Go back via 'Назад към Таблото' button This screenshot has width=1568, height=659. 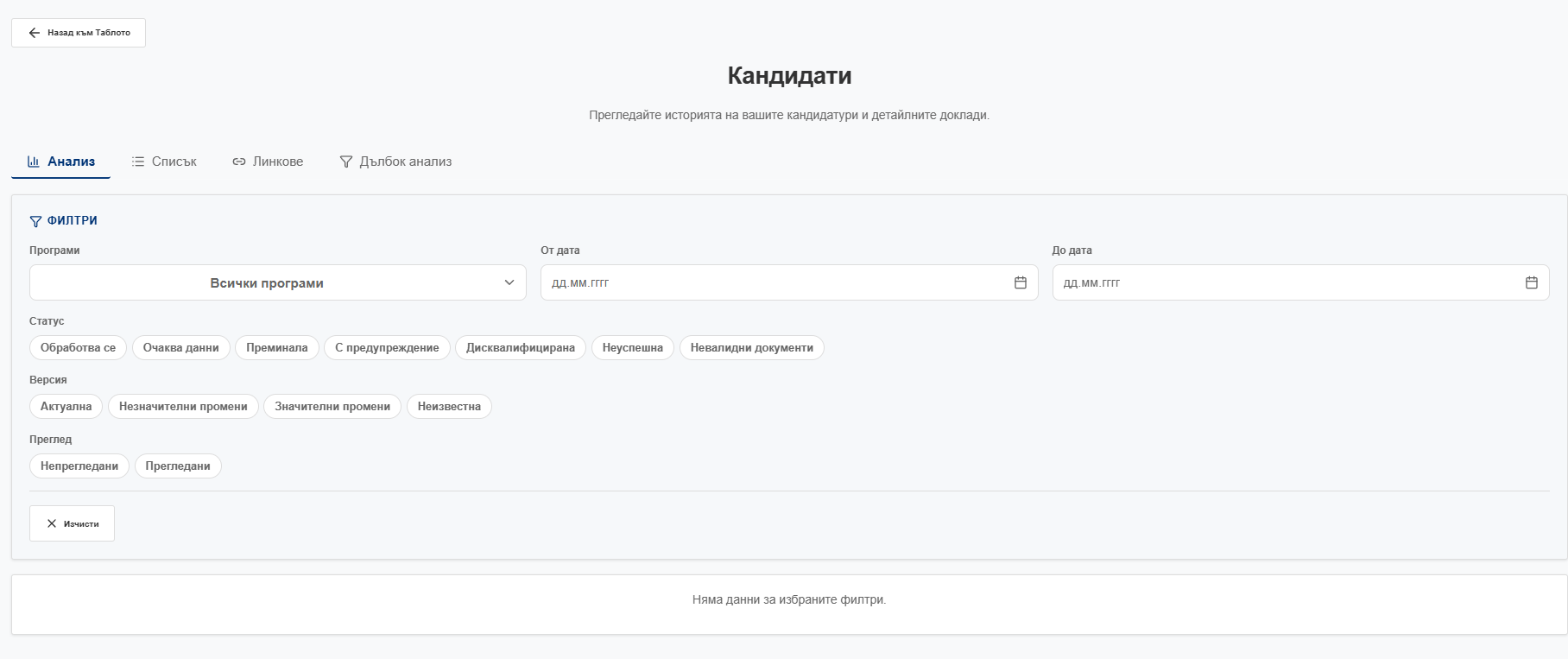click(x=79, y=33)
